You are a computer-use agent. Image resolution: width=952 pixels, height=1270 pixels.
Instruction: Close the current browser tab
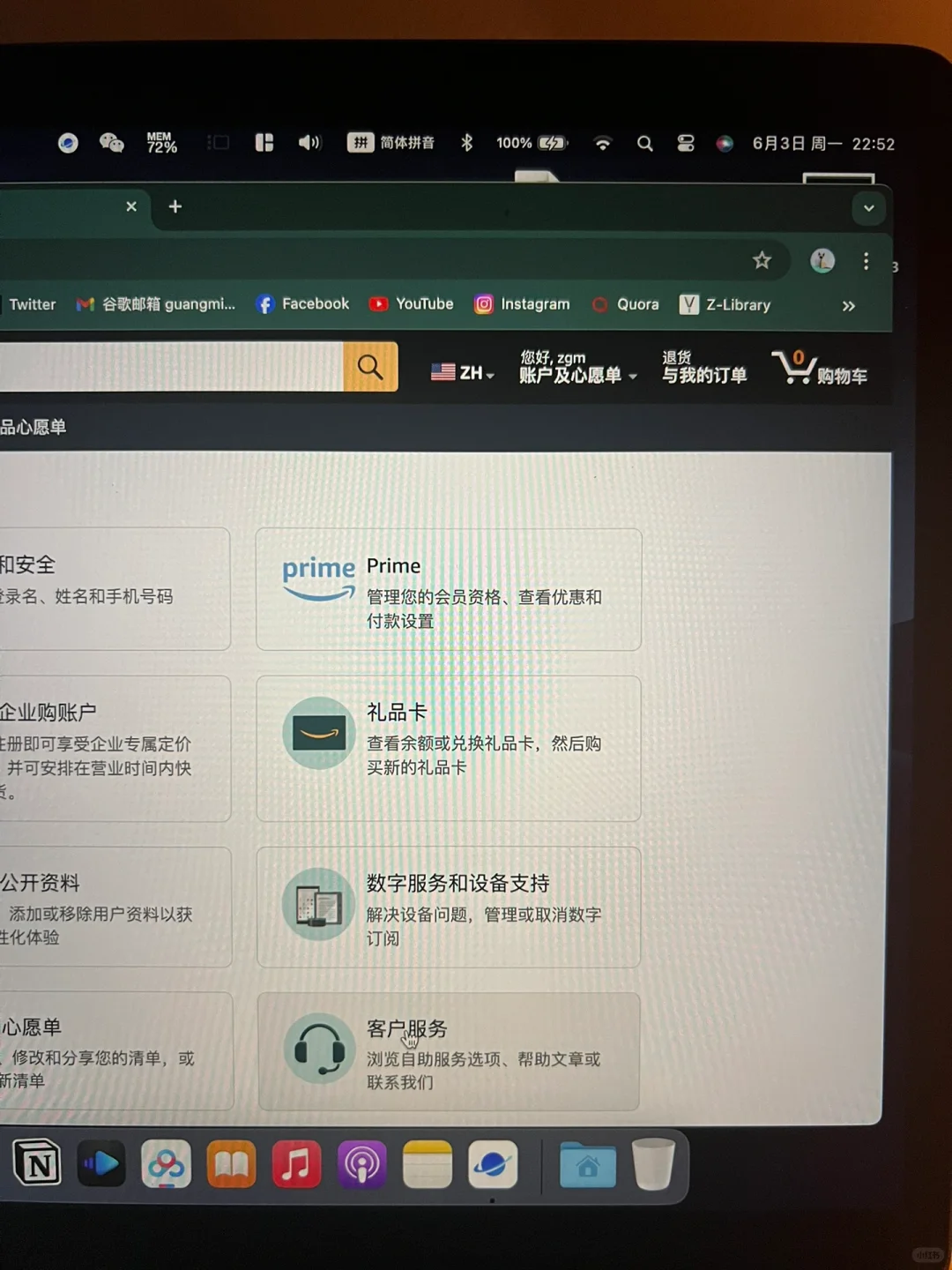tap(131, 206)
